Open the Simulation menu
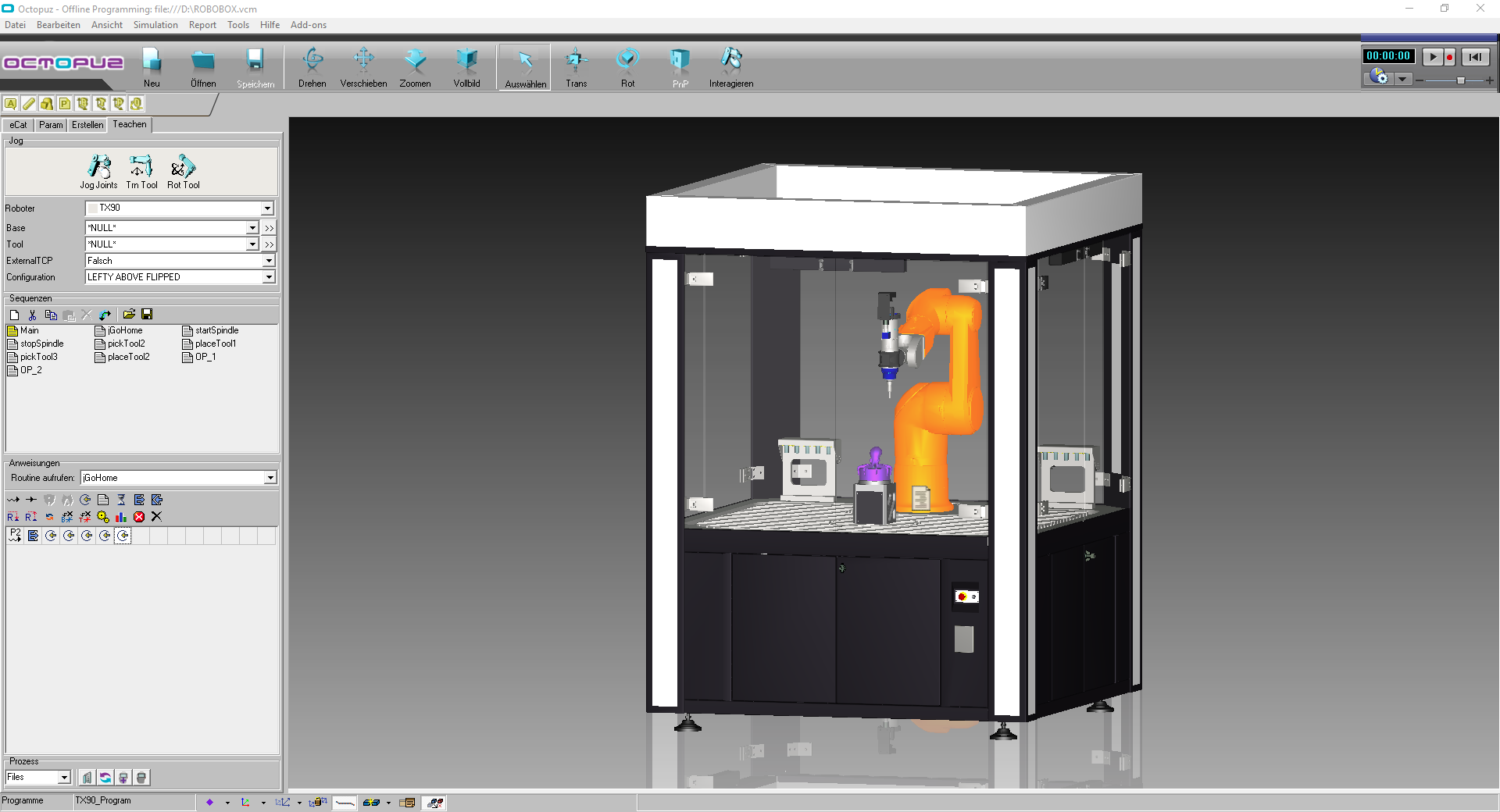The width and height of the screenshot is (1500, 812). (x=155, y=24)
